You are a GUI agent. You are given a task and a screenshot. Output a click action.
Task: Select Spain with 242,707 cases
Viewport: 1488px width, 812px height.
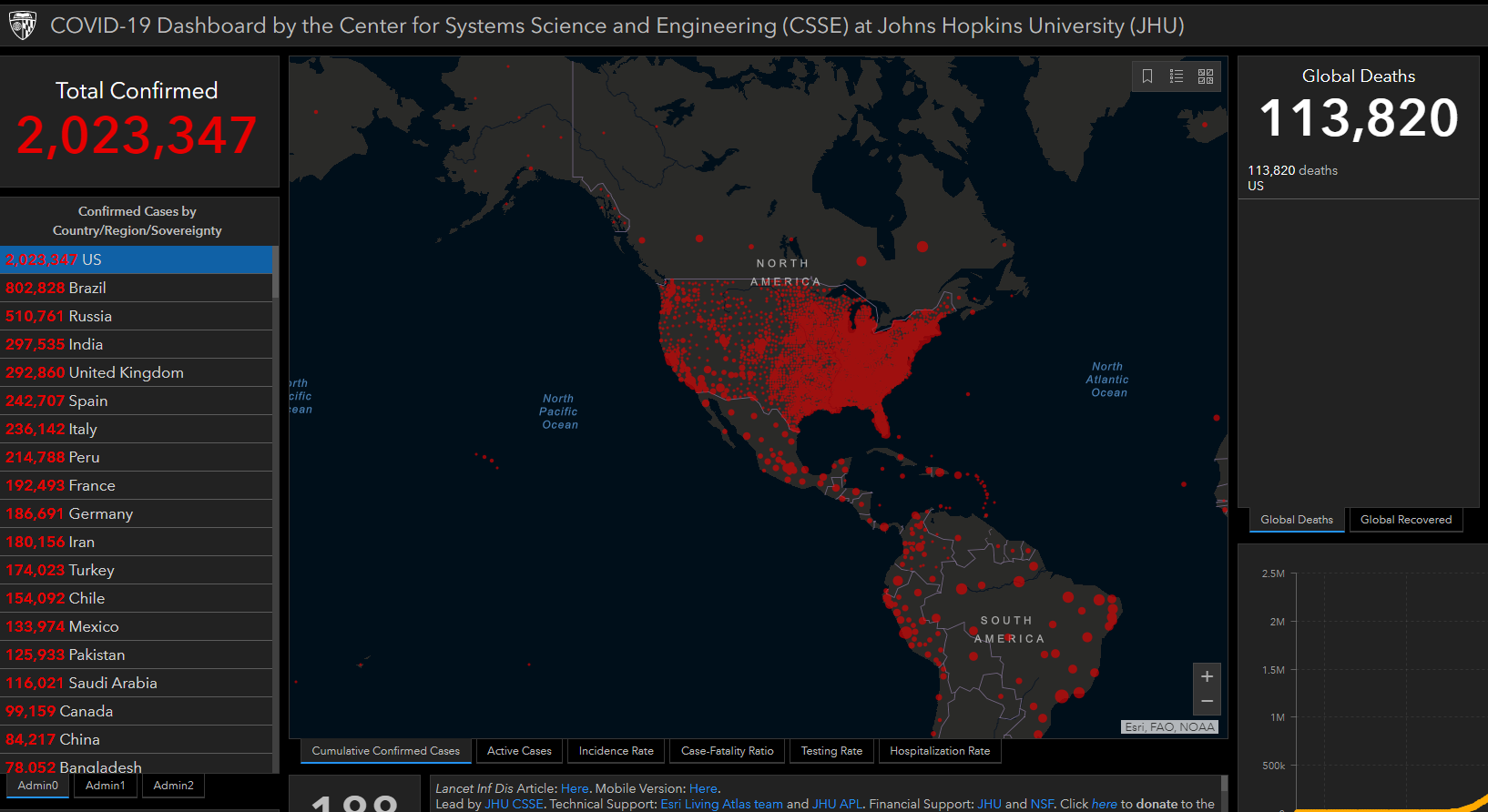[x=137, y=401]
